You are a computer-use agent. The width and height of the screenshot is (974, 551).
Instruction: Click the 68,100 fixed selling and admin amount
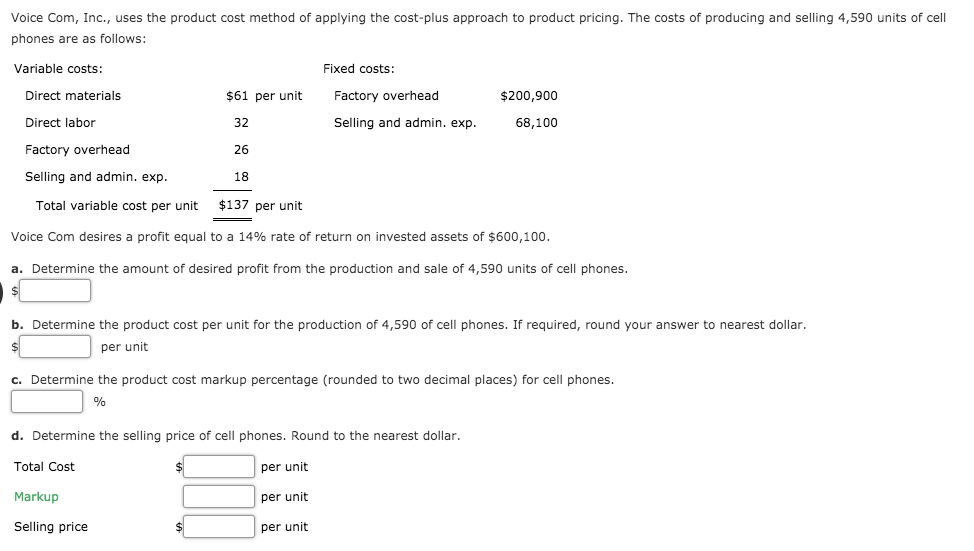click(x=536, y=122)
